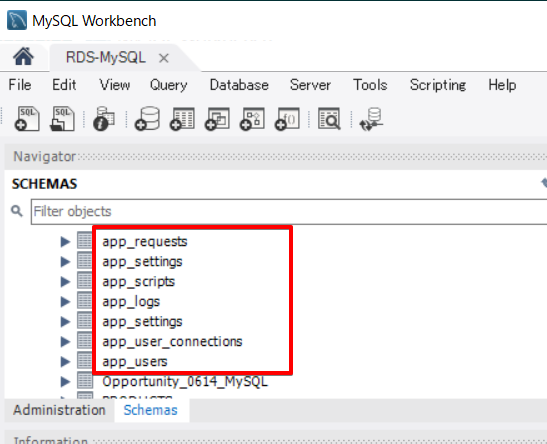
Task: Select the app_logs table
Action: pyautogui.click(x=131, y=302)
